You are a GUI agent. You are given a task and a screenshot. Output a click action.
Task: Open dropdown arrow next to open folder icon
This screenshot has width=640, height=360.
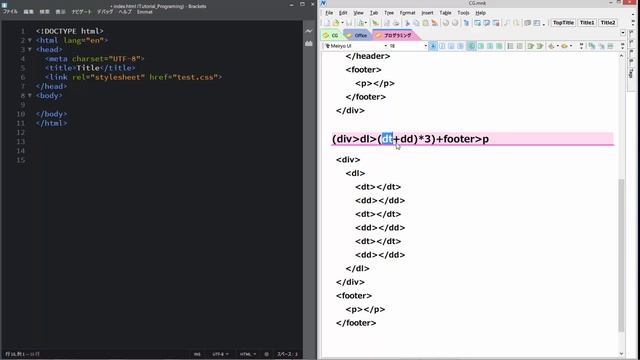tap(342, 23)
